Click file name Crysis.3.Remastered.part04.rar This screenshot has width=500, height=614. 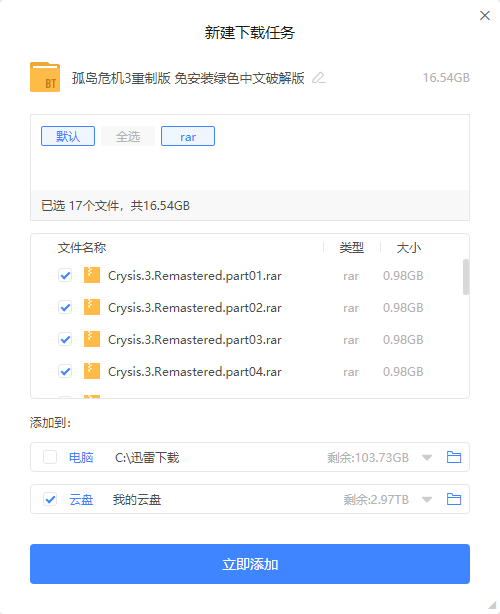pos(195,372)
